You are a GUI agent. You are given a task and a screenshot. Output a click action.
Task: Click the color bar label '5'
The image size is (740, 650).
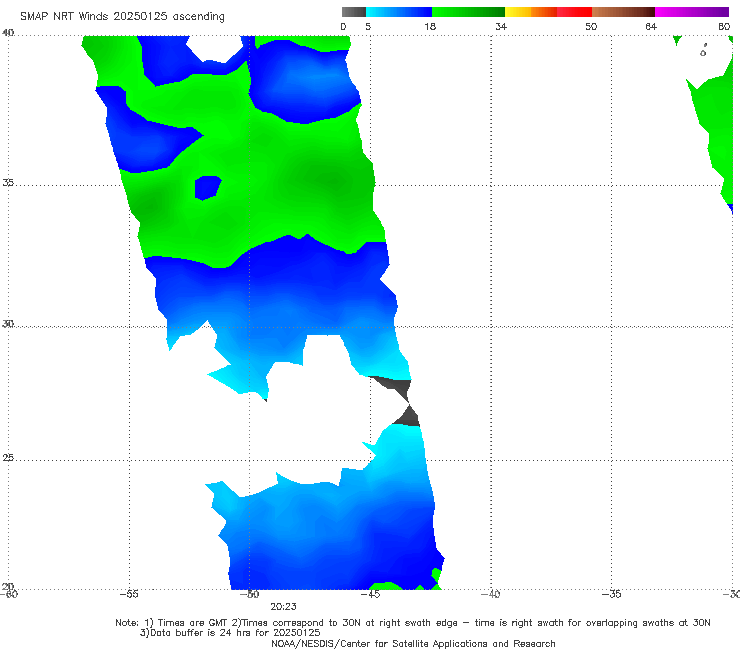tap(368, 26)
